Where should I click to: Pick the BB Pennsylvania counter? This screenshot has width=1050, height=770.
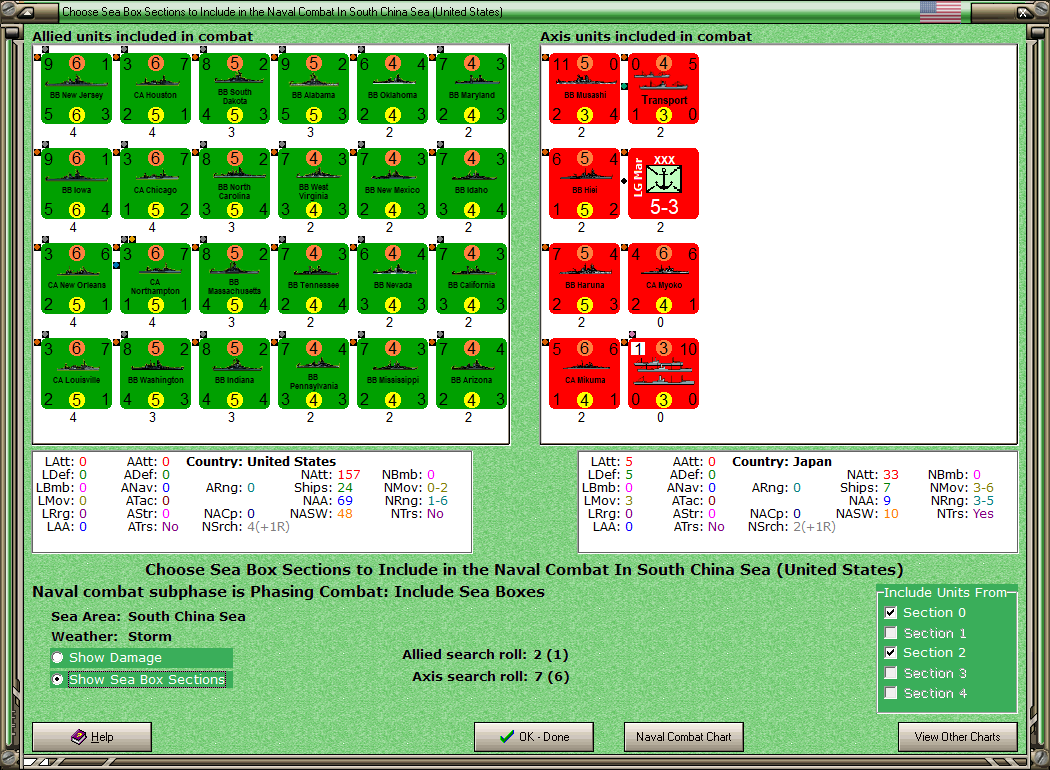click(313, 374)
